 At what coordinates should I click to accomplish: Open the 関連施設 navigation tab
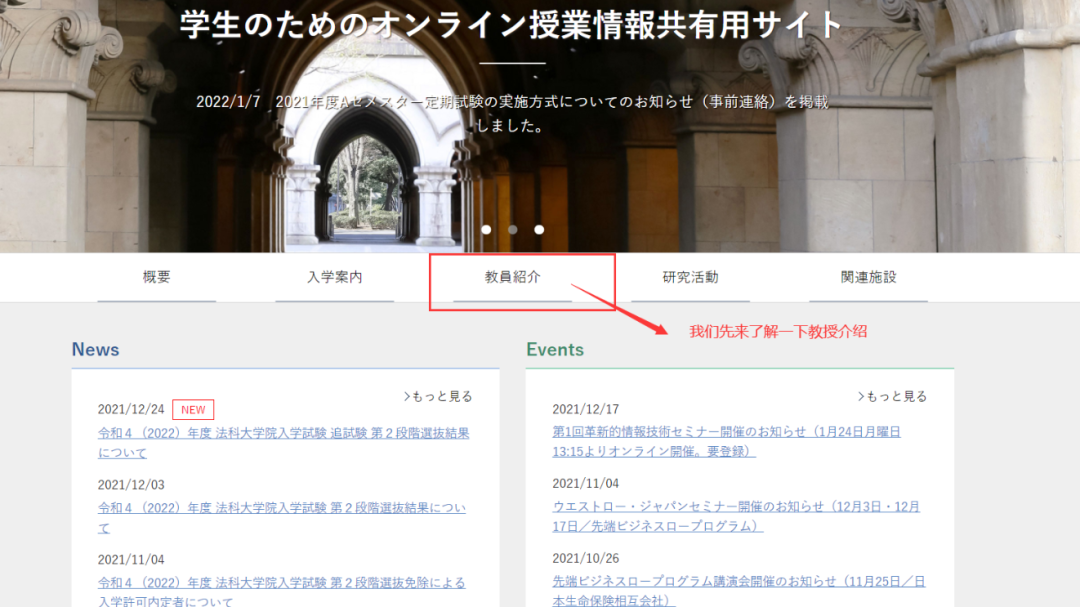[x=869, y=277]
